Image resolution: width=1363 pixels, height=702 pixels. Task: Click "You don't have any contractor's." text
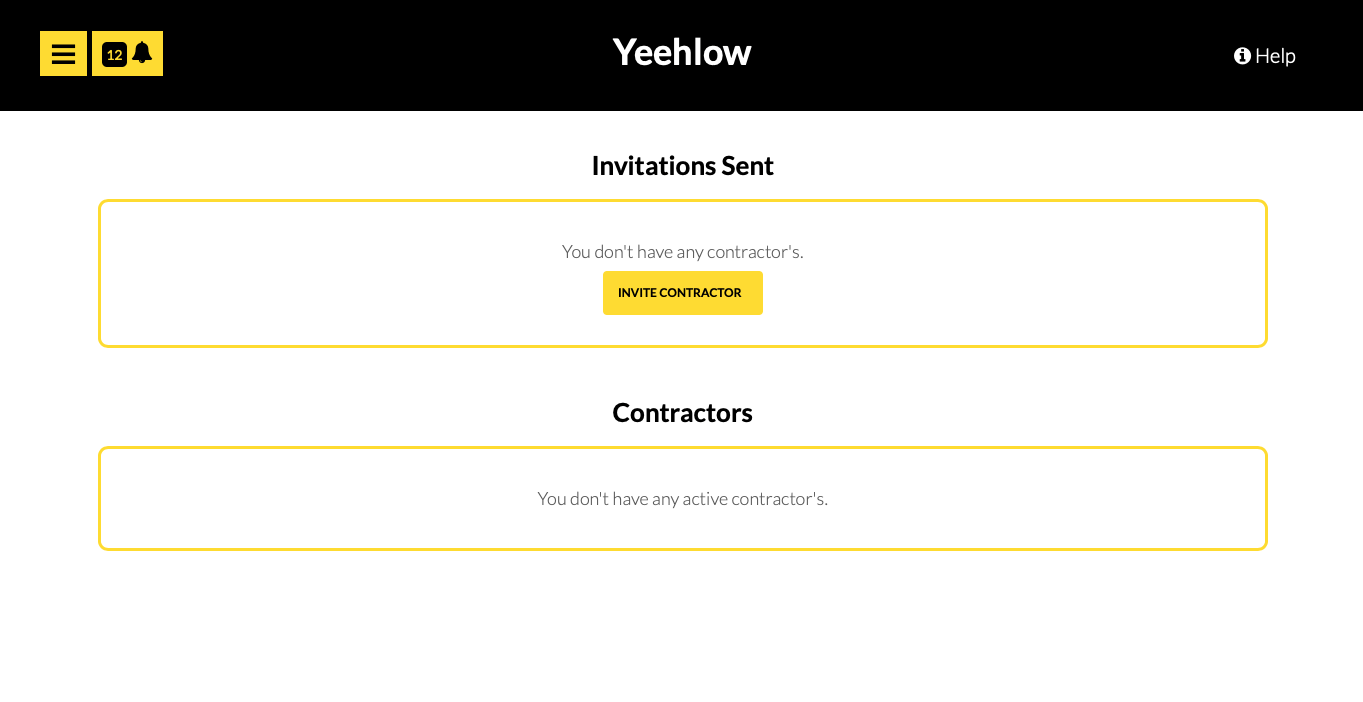point(683,252)
